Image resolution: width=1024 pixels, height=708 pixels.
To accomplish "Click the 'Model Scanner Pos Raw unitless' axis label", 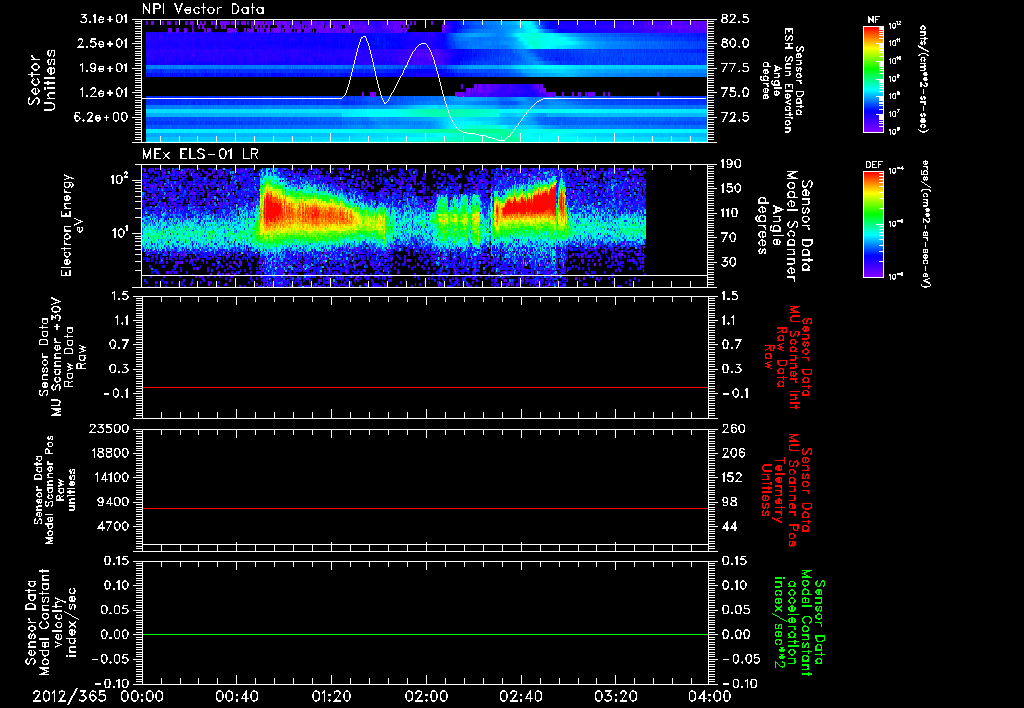I will coord(55,490).
